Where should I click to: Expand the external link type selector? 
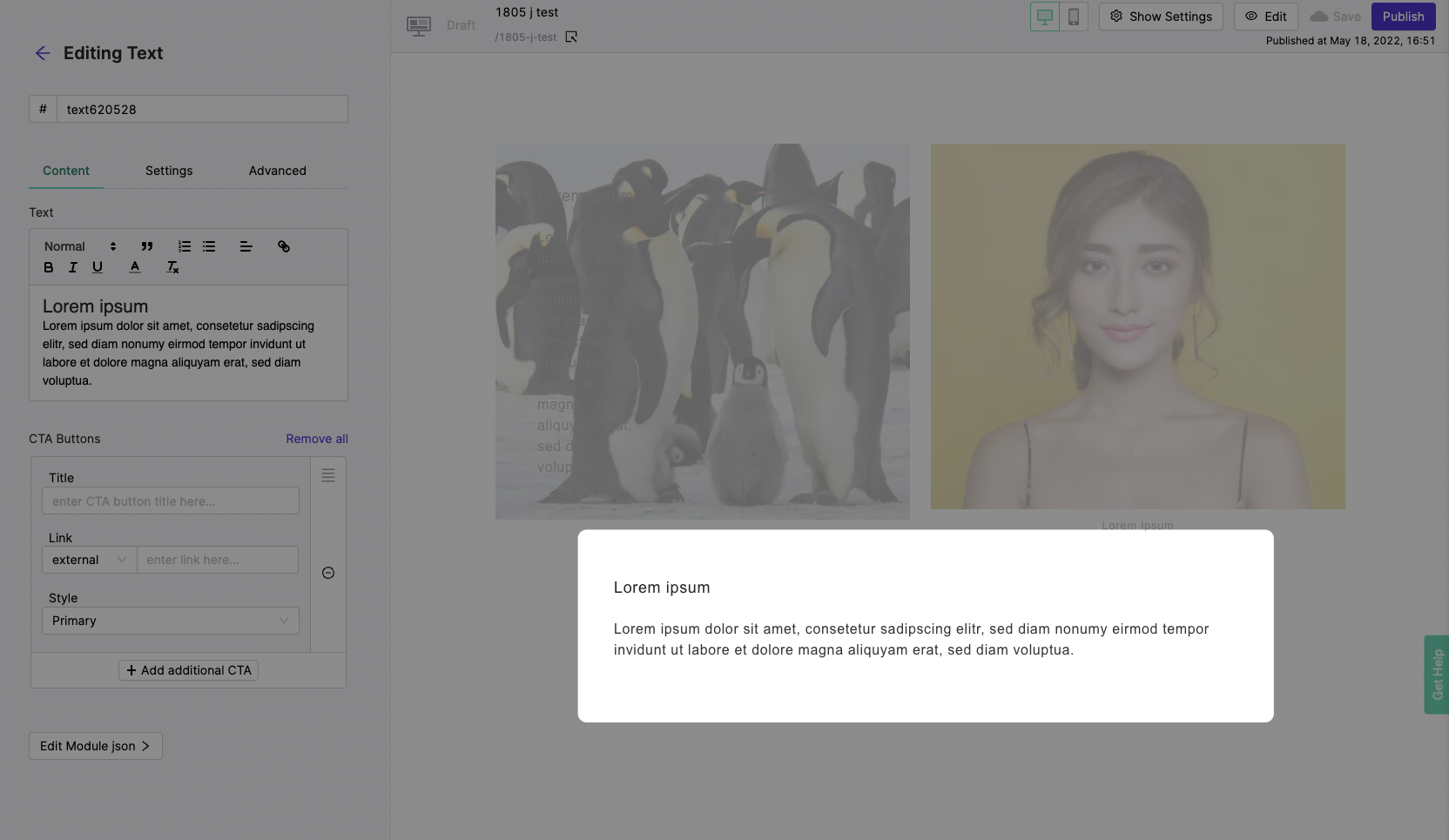[x=88, y=560]
